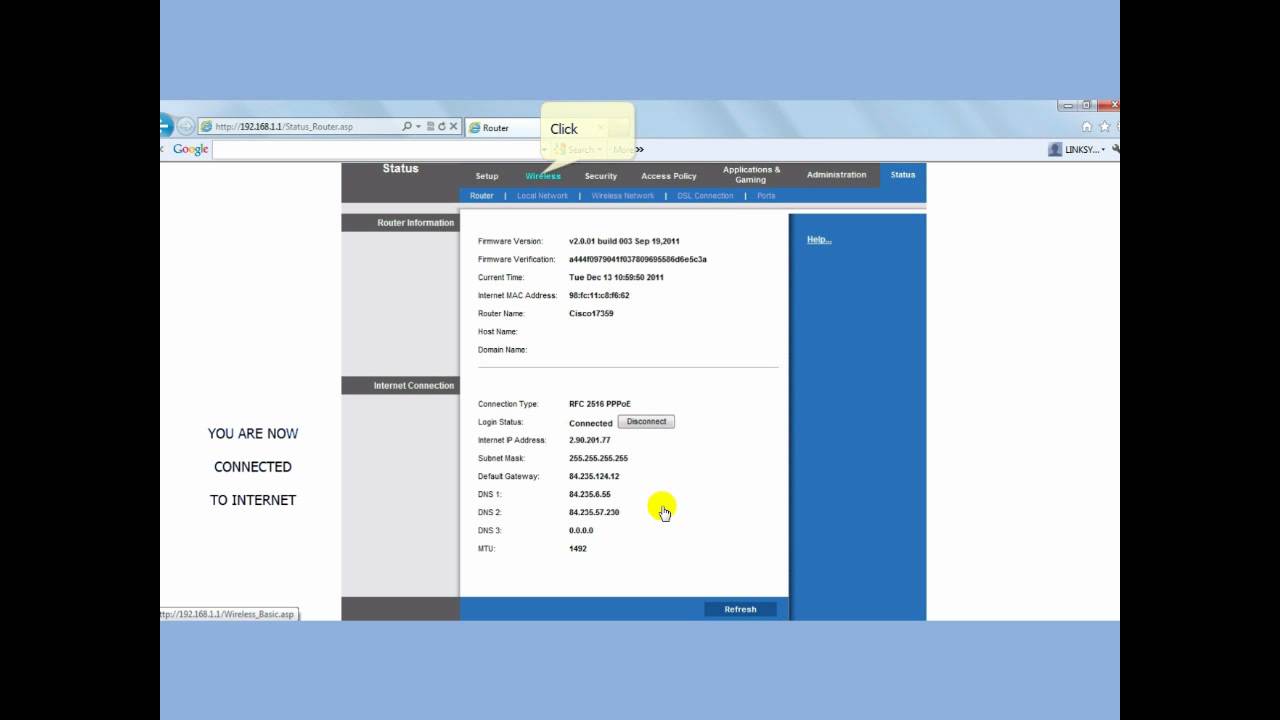Screen dimensions: 1280x720
Task: Click the Internet Connection section header
Action: click(x=400, y=385)
